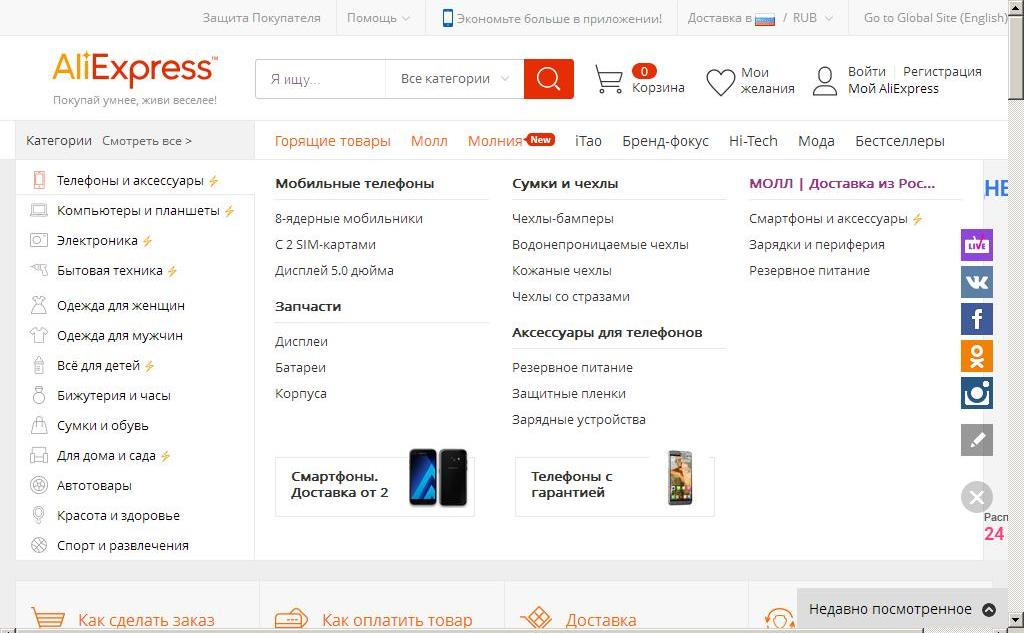This screenshot has height=633, width=1024.
Task: Expand the 'Все категории' search dropdown
Action: tap(454, 79)
